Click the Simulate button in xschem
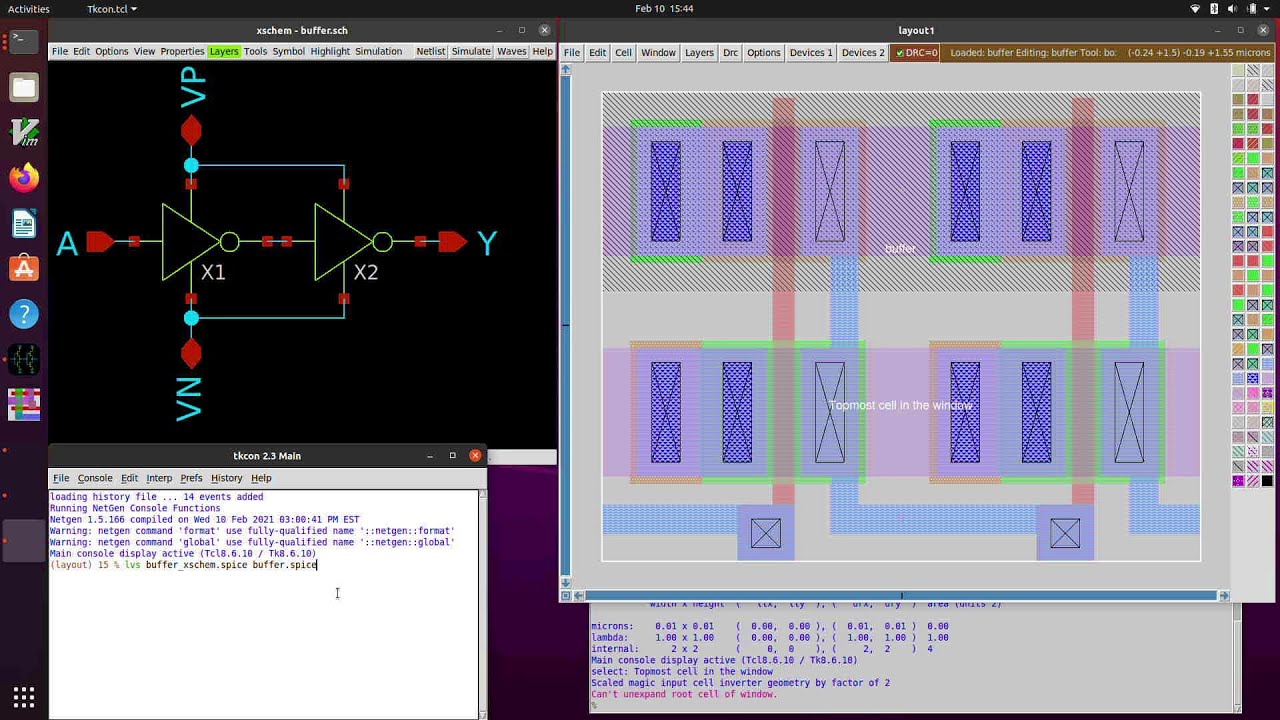 471,51
